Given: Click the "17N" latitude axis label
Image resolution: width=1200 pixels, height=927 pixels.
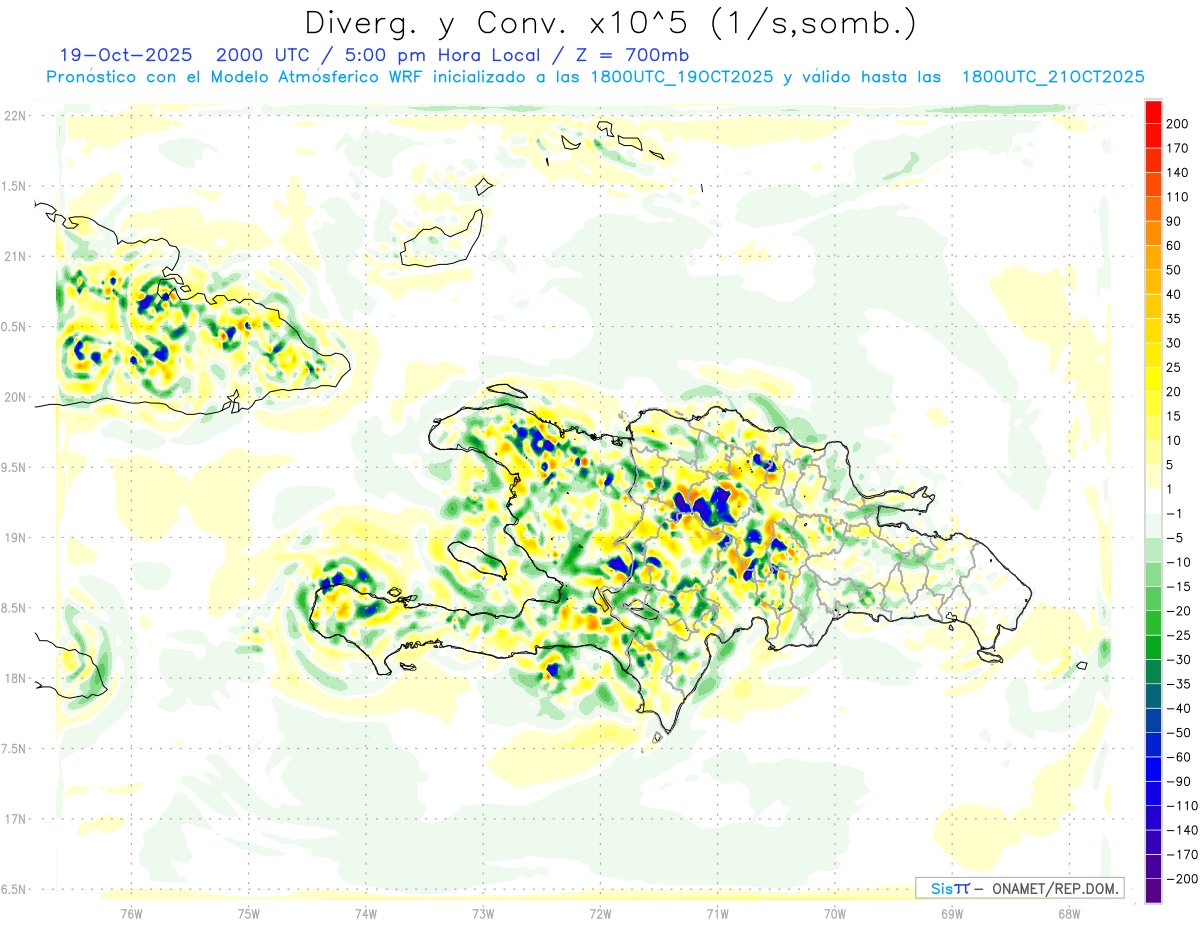Looking at the screenshot, I should click(x=15, y=819).
